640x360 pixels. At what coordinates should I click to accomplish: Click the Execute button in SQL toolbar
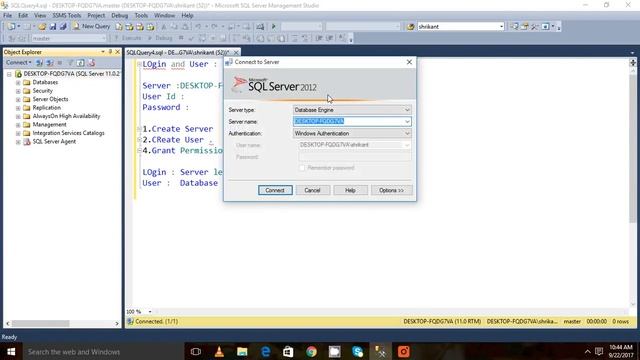[x=128, y=38]
